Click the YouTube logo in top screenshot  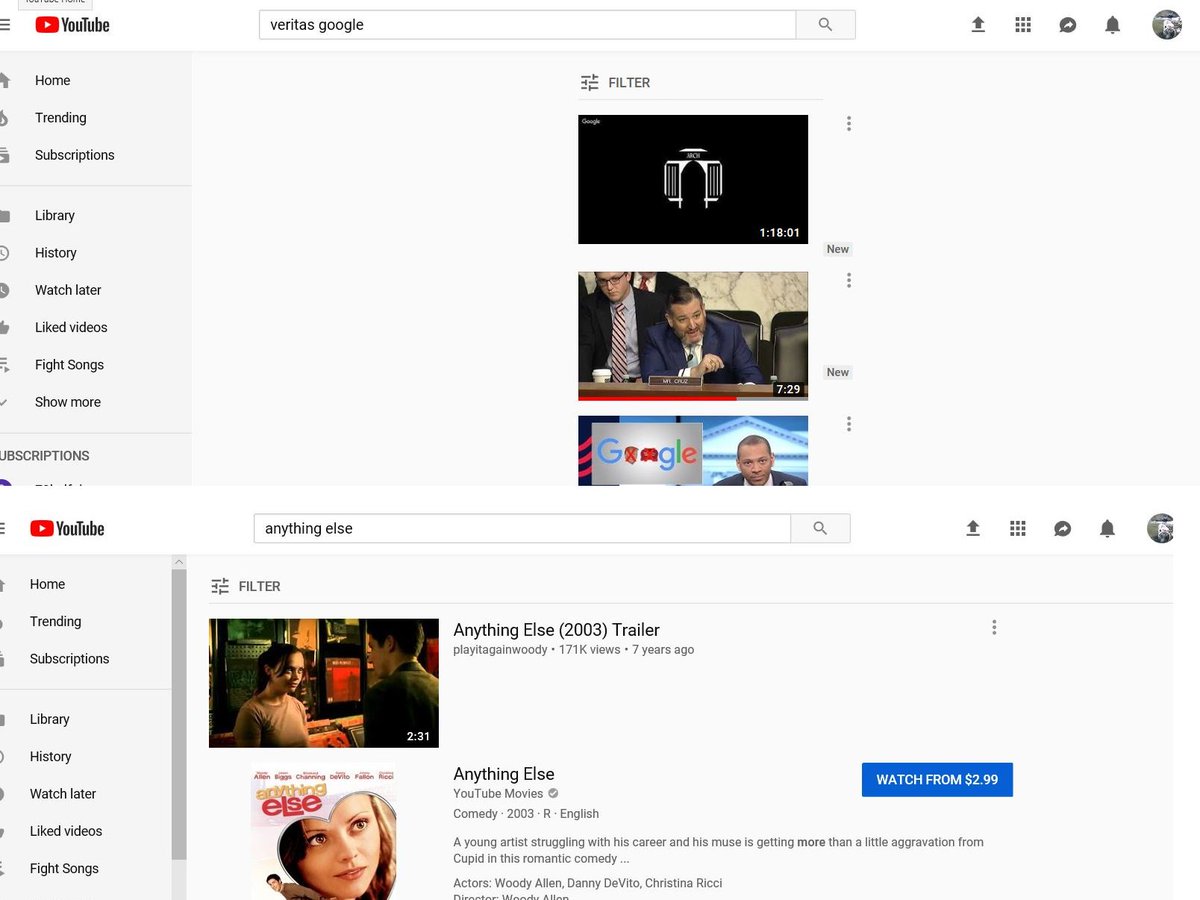72,25
